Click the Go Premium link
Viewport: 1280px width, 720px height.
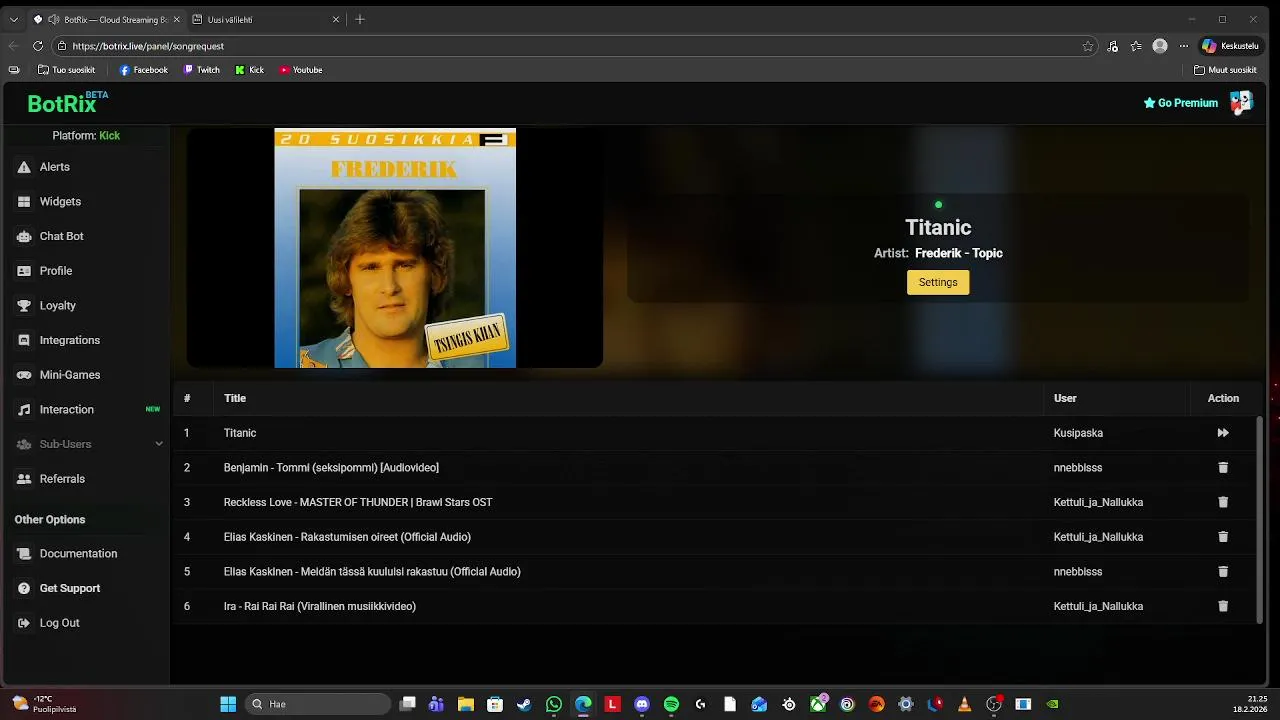point(1180,103)
